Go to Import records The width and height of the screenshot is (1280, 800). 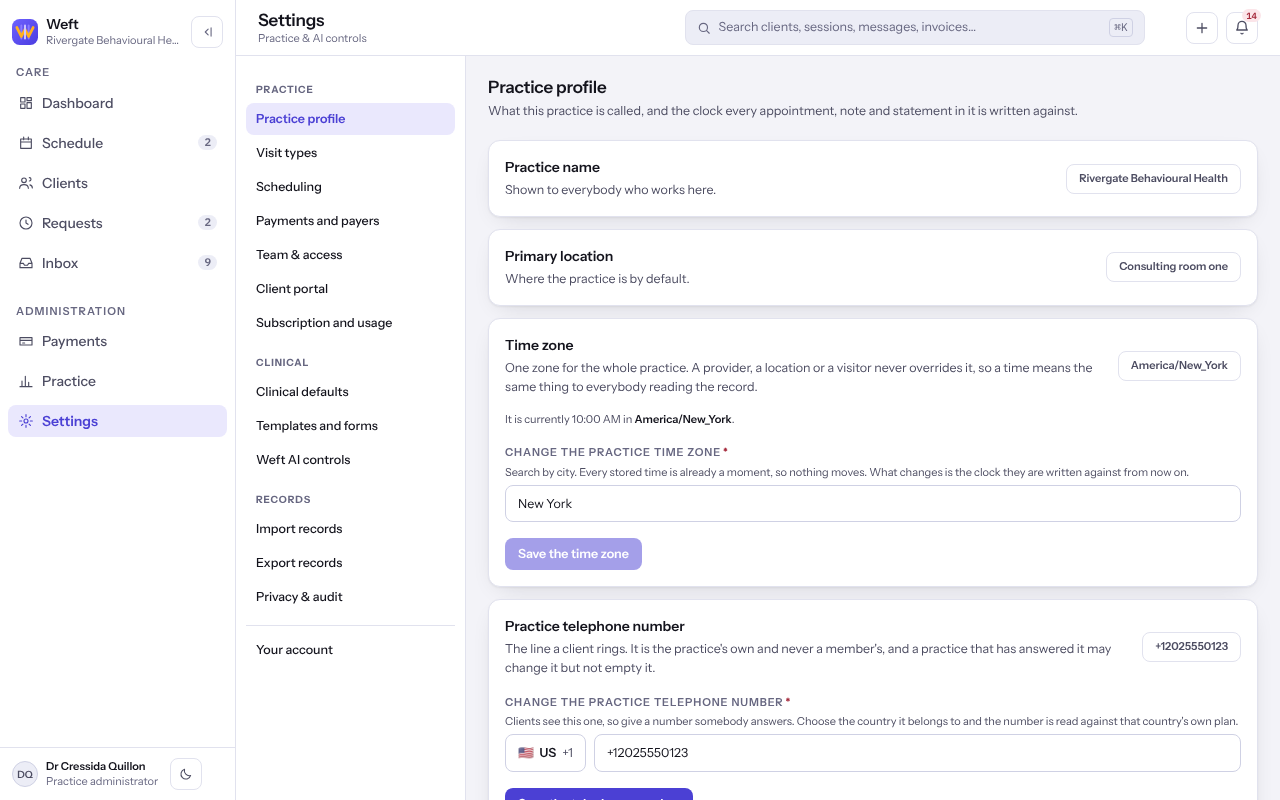coord(350,529)
